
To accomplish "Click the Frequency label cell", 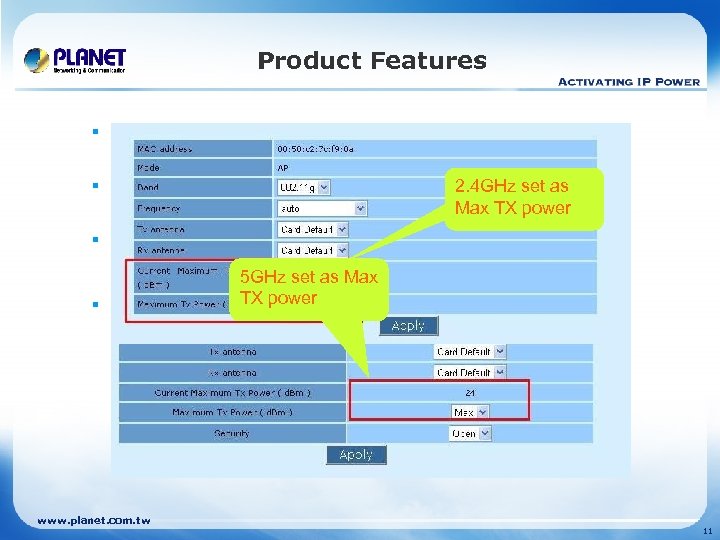I will coord(202,208).
